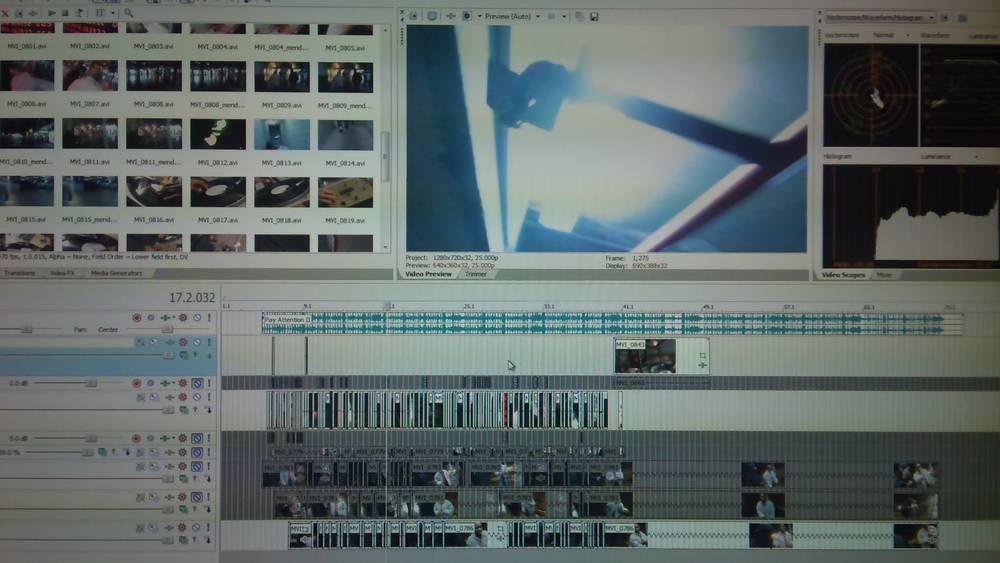Open the Vectorscope/Waveform/Histogram selector dropdown
1000x563 pixels.
pos(880,17)
